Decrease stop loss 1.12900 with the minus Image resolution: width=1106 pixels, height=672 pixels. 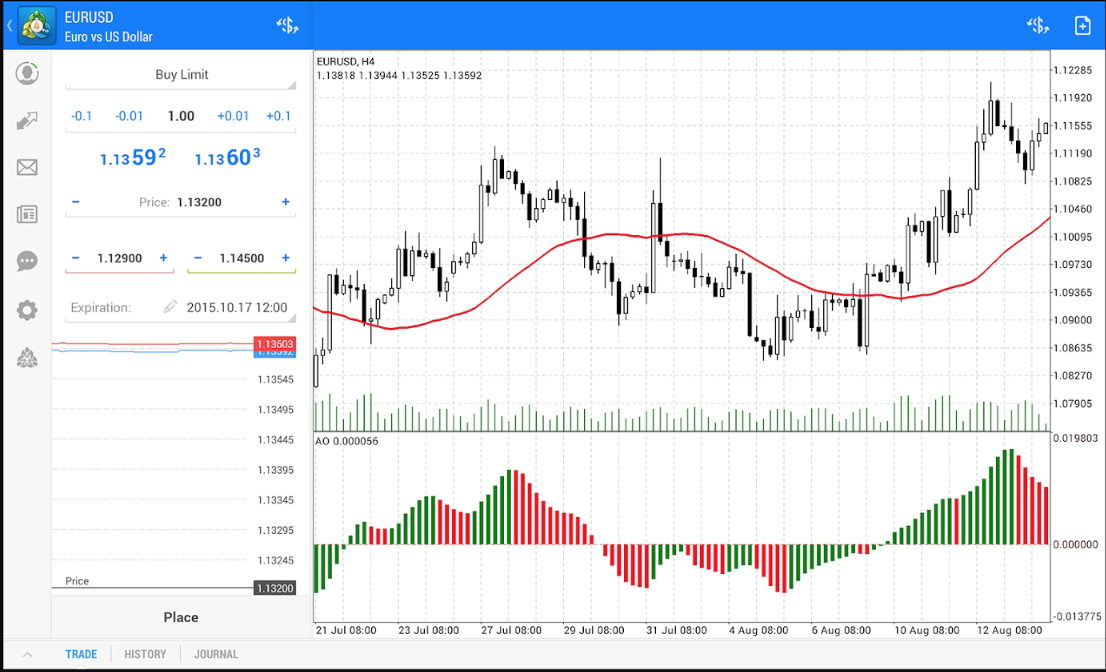click(75, 258)
